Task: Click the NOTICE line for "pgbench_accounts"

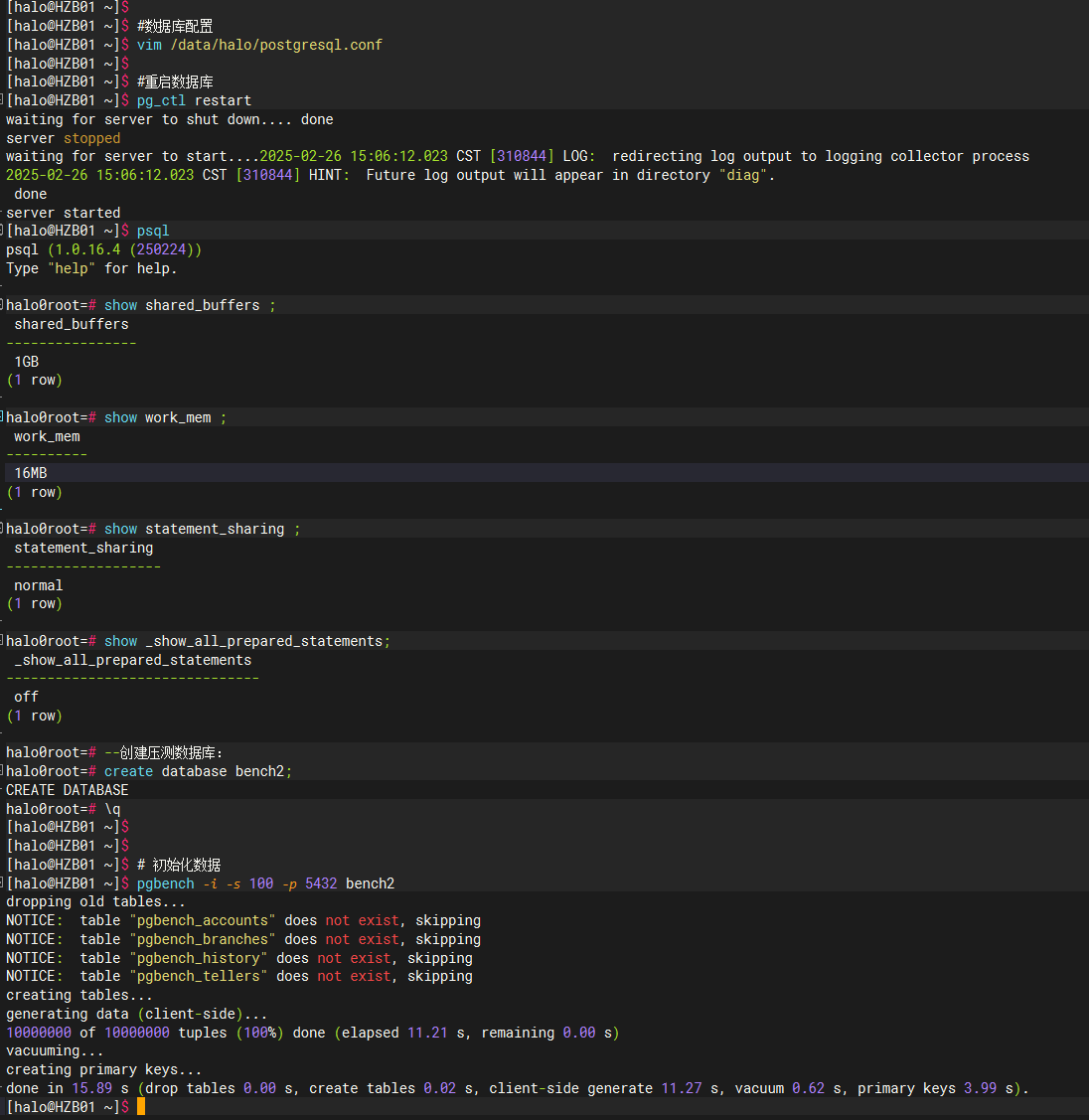Action: pos(243,920)
